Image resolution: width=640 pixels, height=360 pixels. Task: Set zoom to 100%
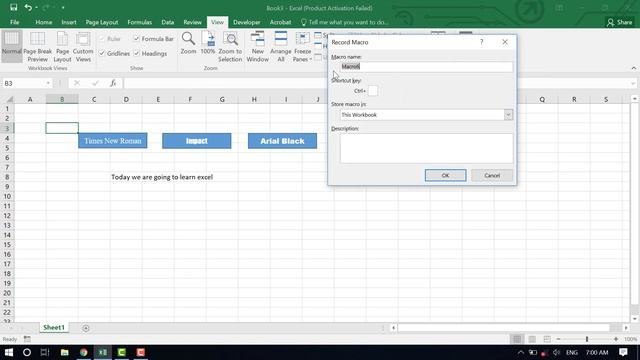coord(208,43)
